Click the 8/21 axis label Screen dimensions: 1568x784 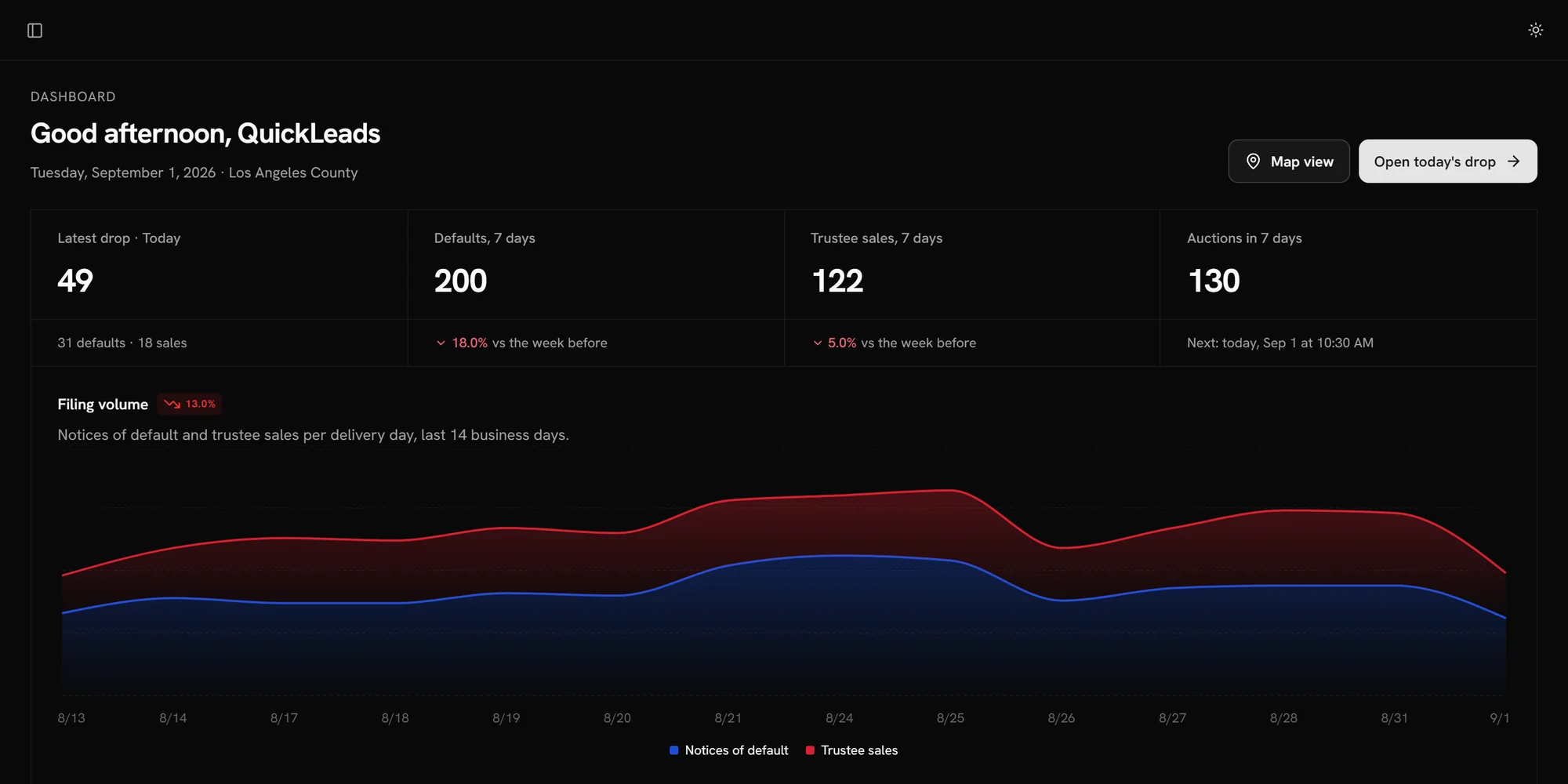click(728, 718)
